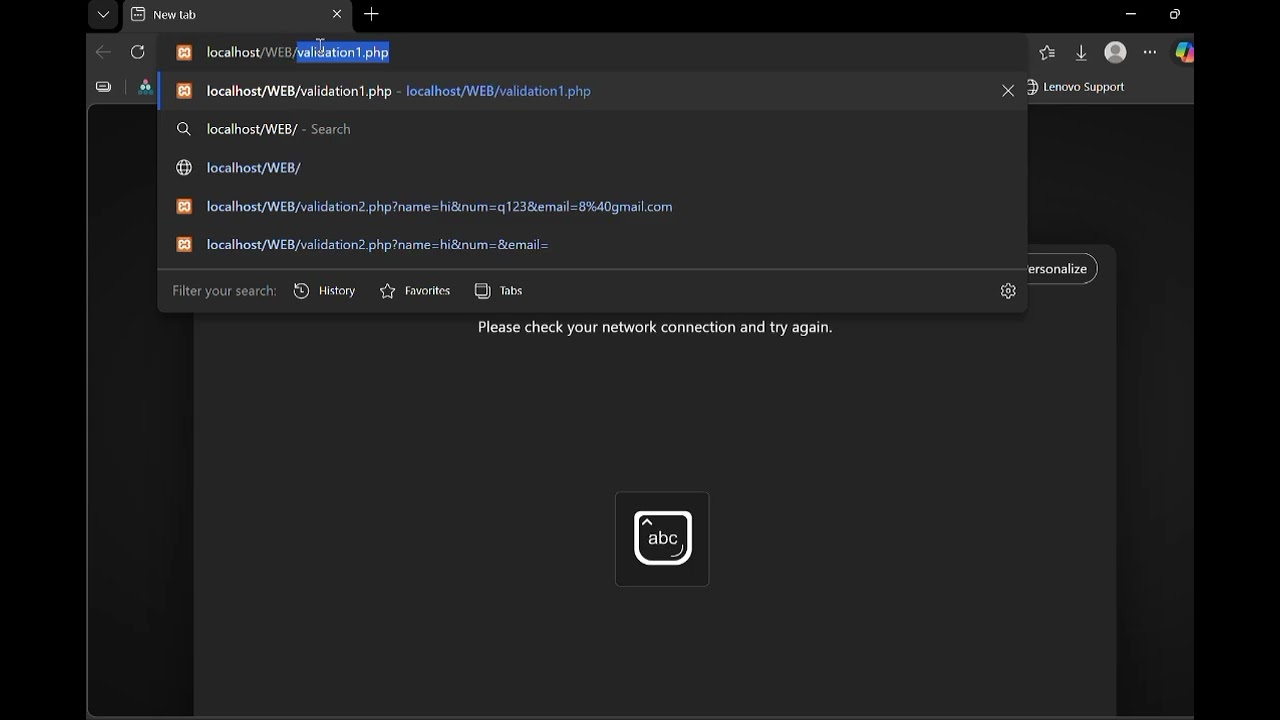Click the second favorites bar bookmark icon
This screenshot has width=1280, height=720.
click(x=145, y=87)
